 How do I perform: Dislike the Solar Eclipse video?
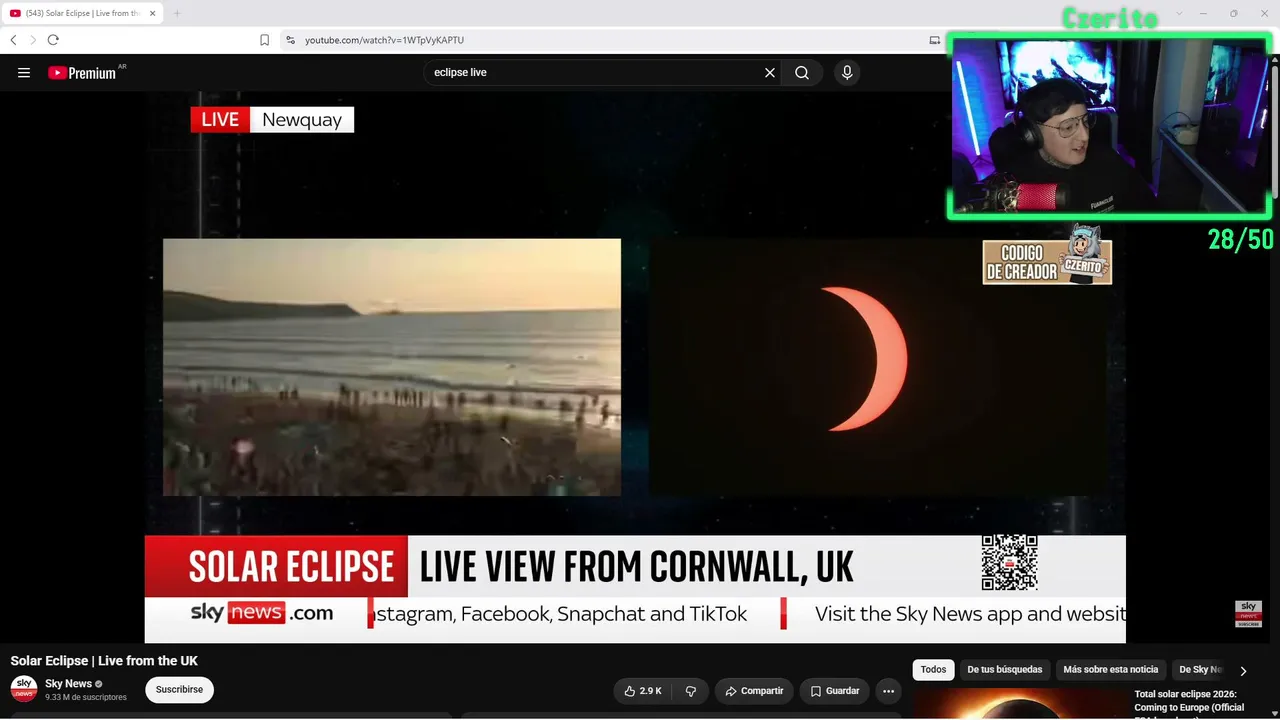click(x=690, y=691)
